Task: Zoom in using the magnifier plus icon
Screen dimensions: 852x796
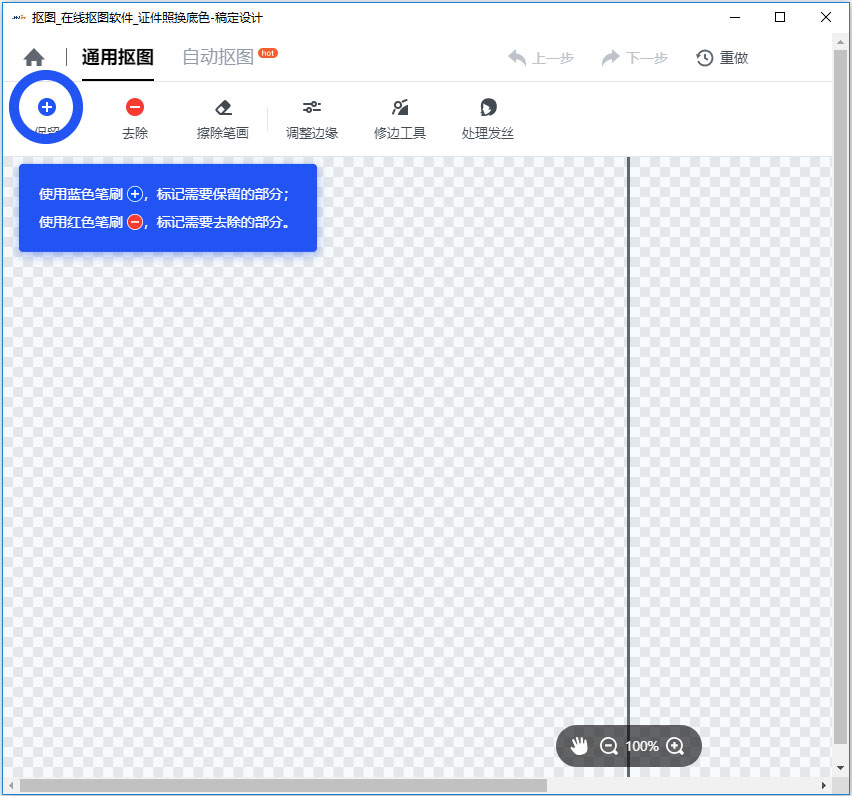Action: tap(675, 745)
